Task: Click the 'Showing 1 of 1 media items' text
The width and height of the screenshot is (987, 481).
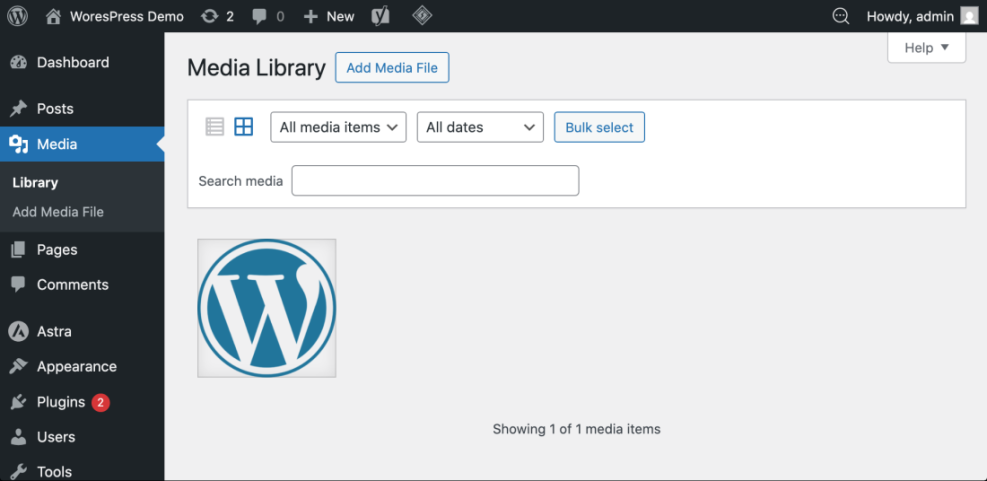Action: 577,429
